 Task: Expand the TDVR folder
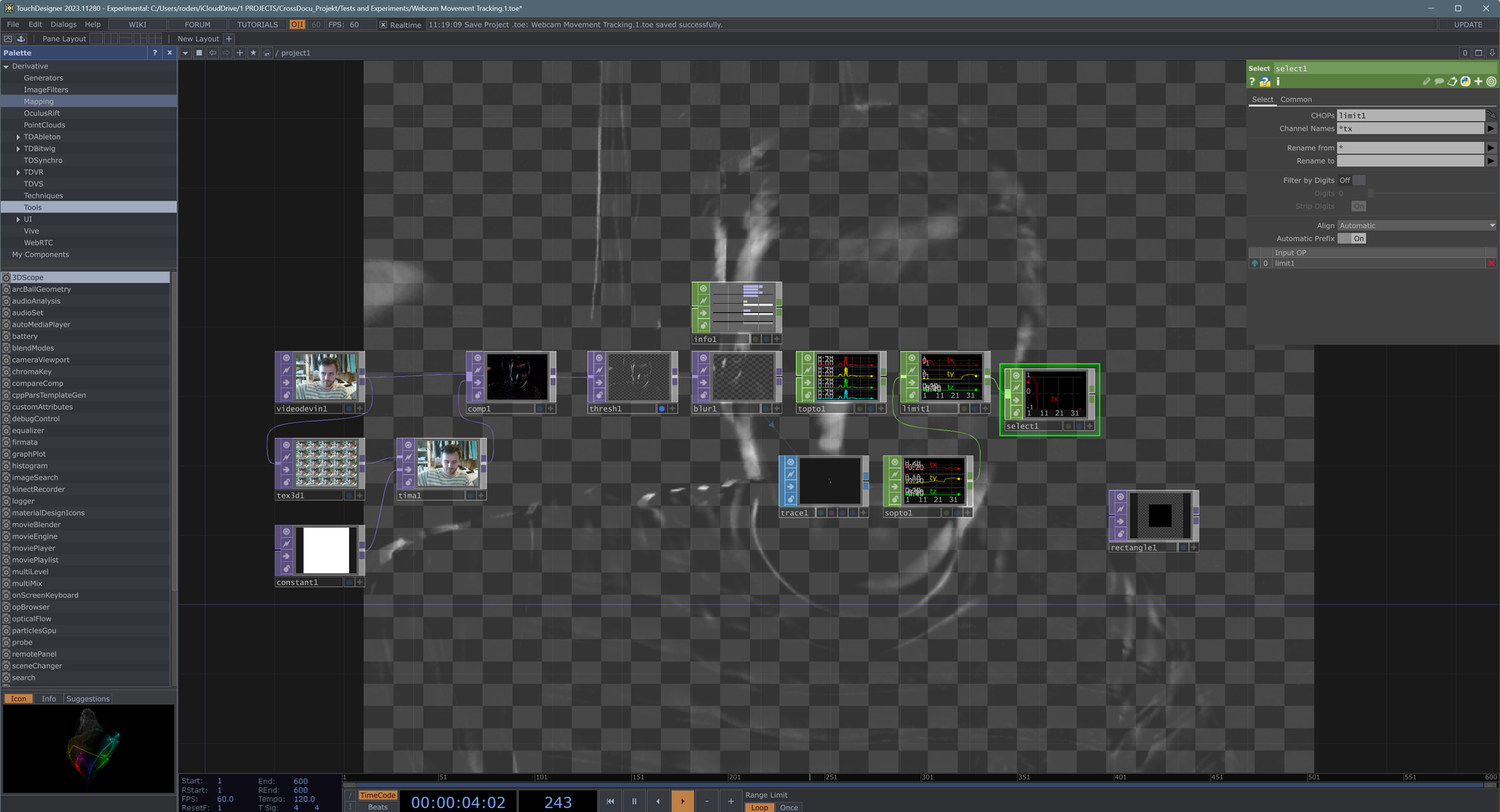click(x=18, y=172)
